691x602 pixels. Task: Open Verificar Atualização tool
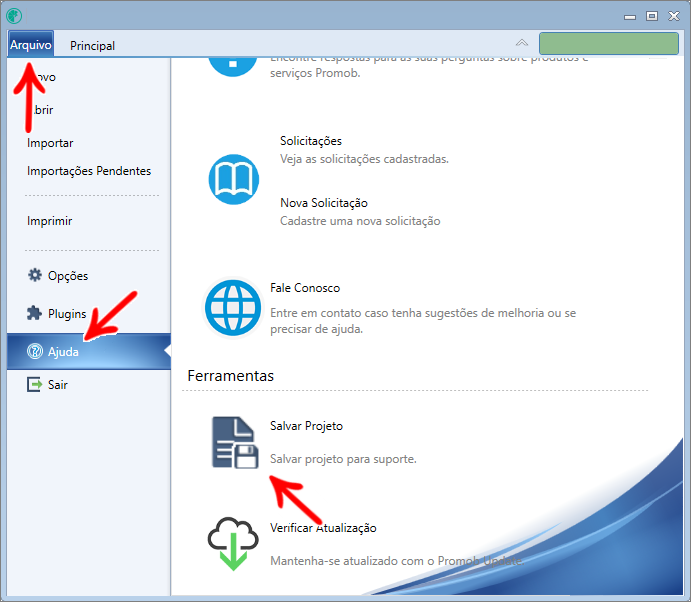(x=323, y=528)
